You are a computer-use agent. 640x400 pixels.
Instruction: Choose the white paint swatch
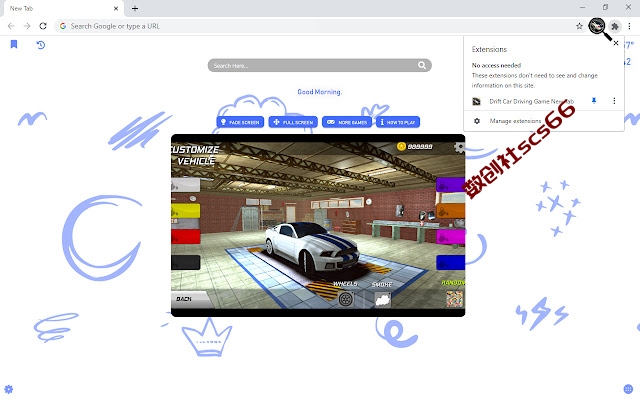(x=186, y=185)
